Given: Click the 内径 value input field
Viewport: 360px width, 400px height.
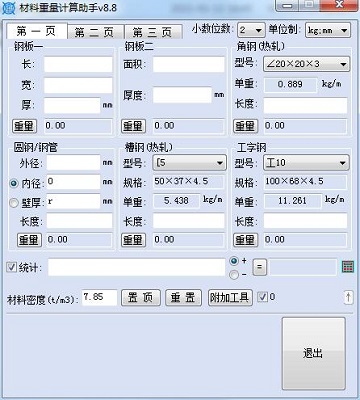Looking at the screenshot, I should tap(73, 182).
